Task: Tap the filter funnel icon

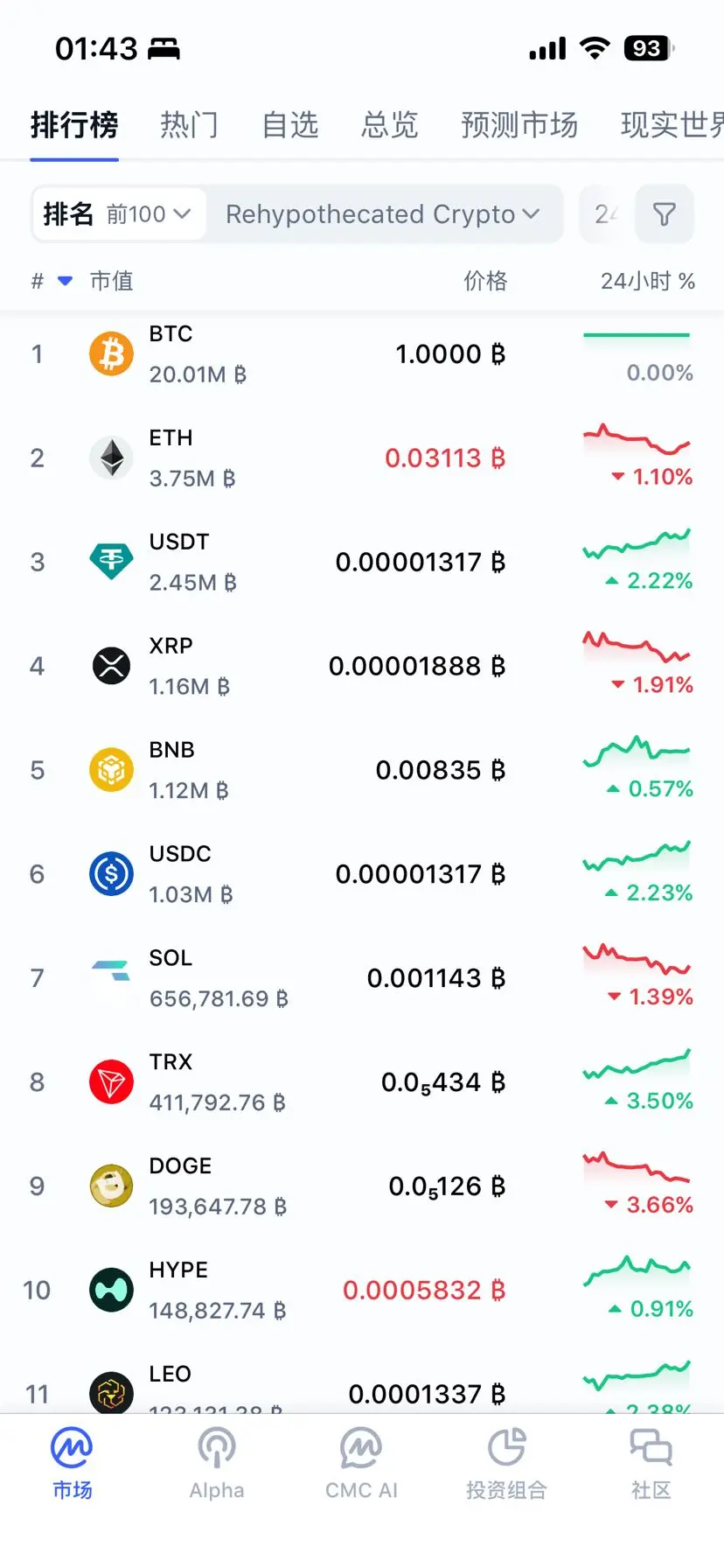Action: point(665,213)
